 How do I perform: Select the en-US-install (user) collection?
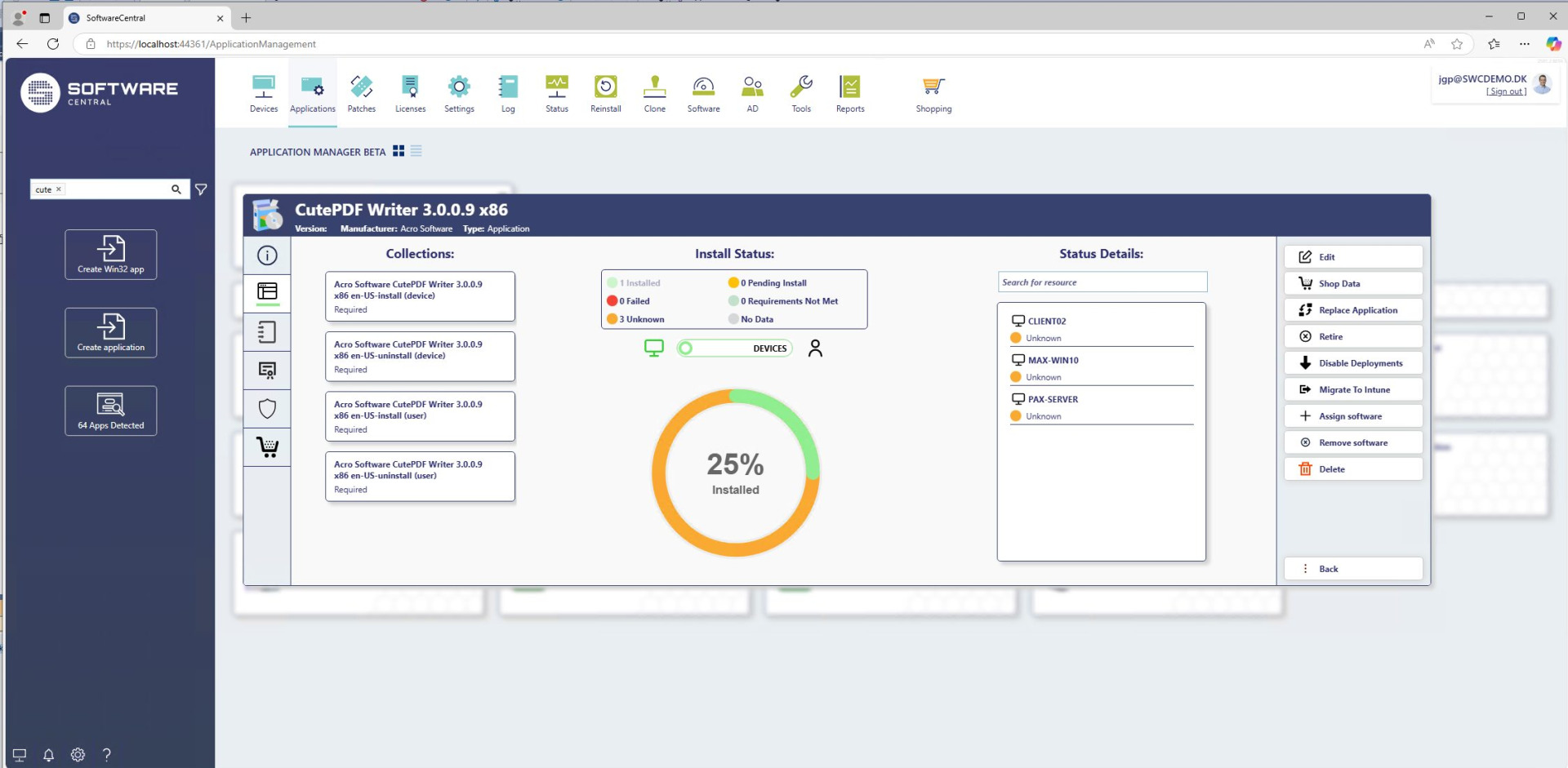(x=420, y=416)
